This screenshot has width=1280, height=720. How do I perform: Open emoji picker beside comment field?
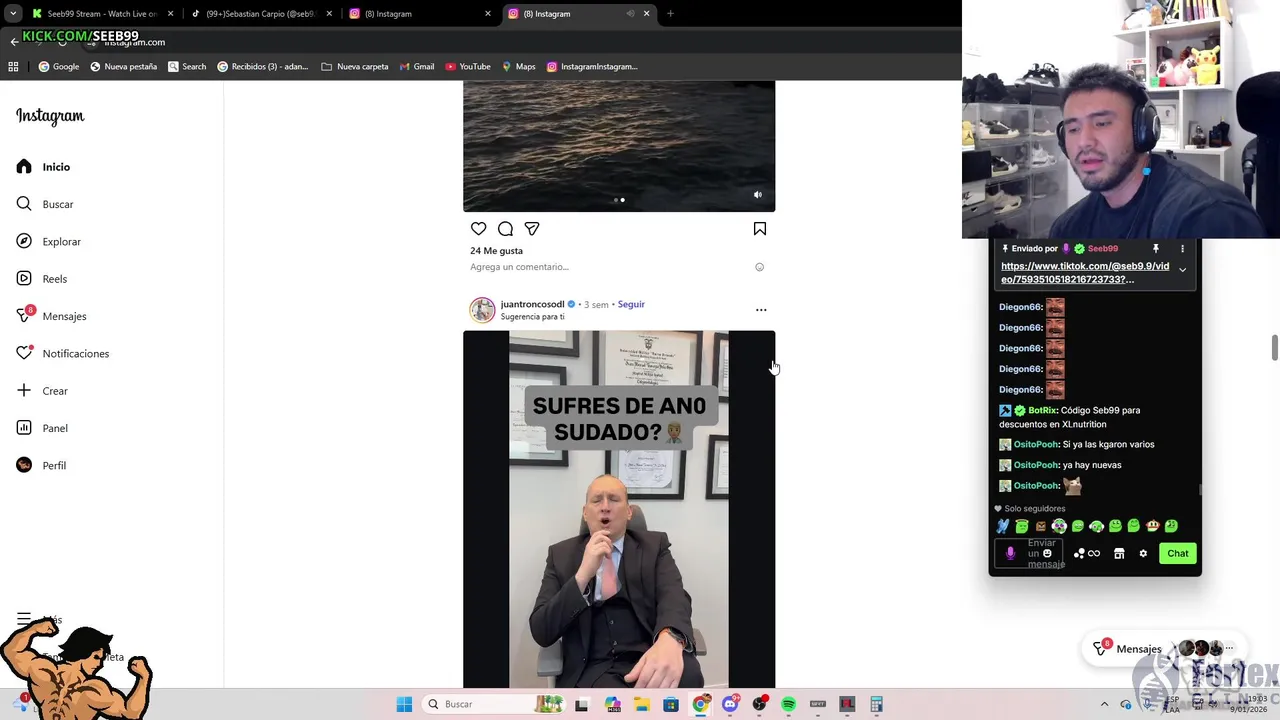[759, 267]
